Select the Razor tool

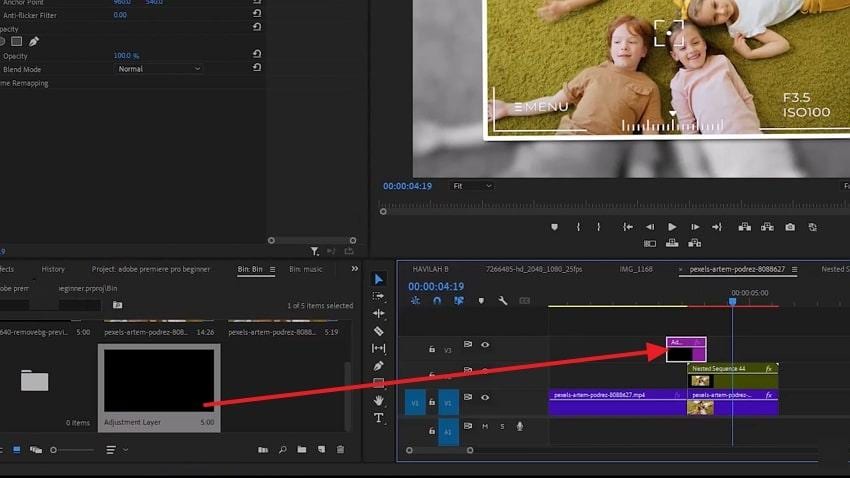(378, 331)
